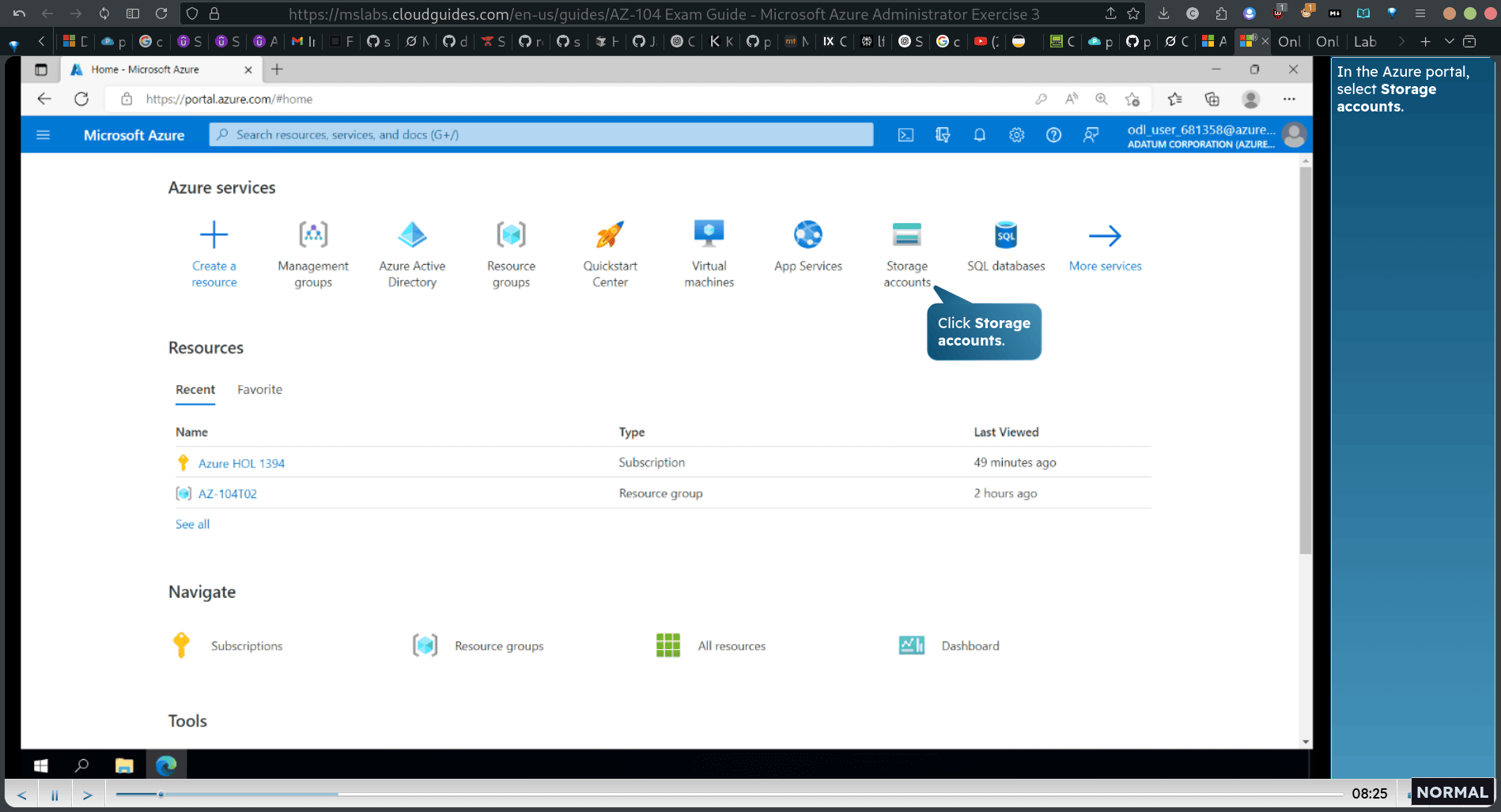Viewport: 1501px width, 812px height.
Task: Open Edge settings ellipsis menu
Action: (1289, 99)
